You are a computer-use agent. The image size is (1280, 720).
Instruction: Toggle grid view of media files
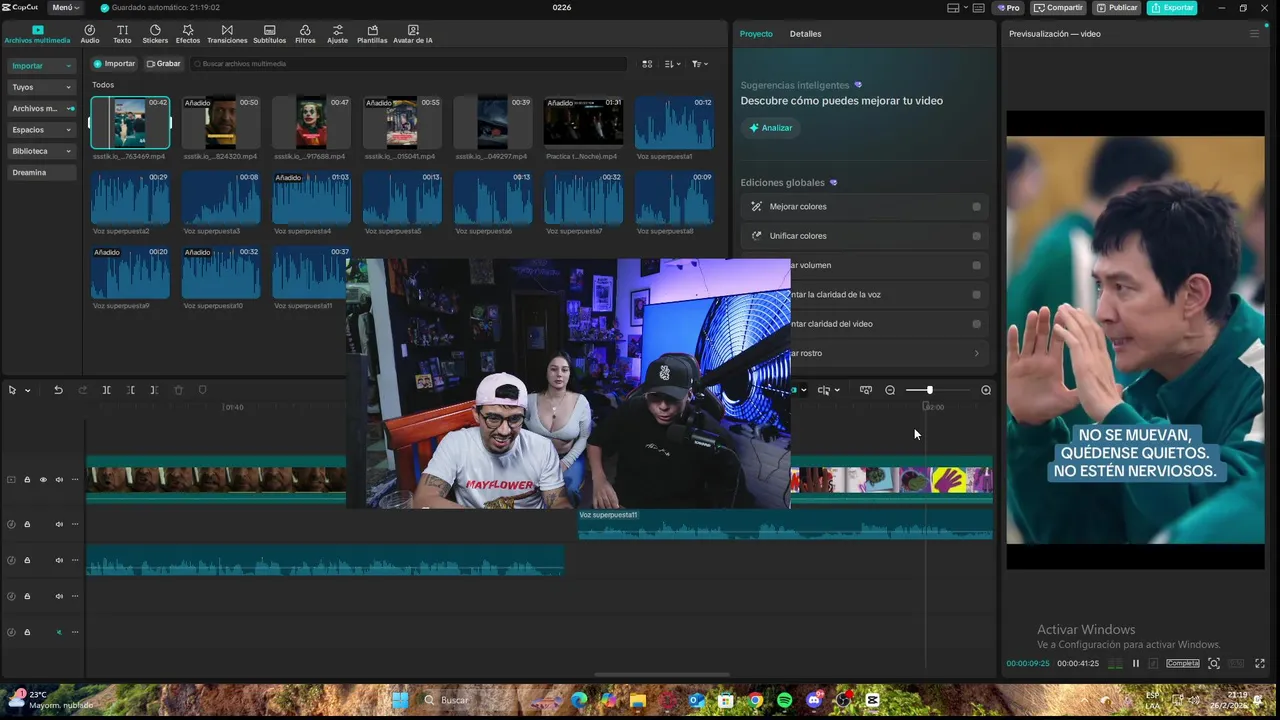[x=647, y=64]
